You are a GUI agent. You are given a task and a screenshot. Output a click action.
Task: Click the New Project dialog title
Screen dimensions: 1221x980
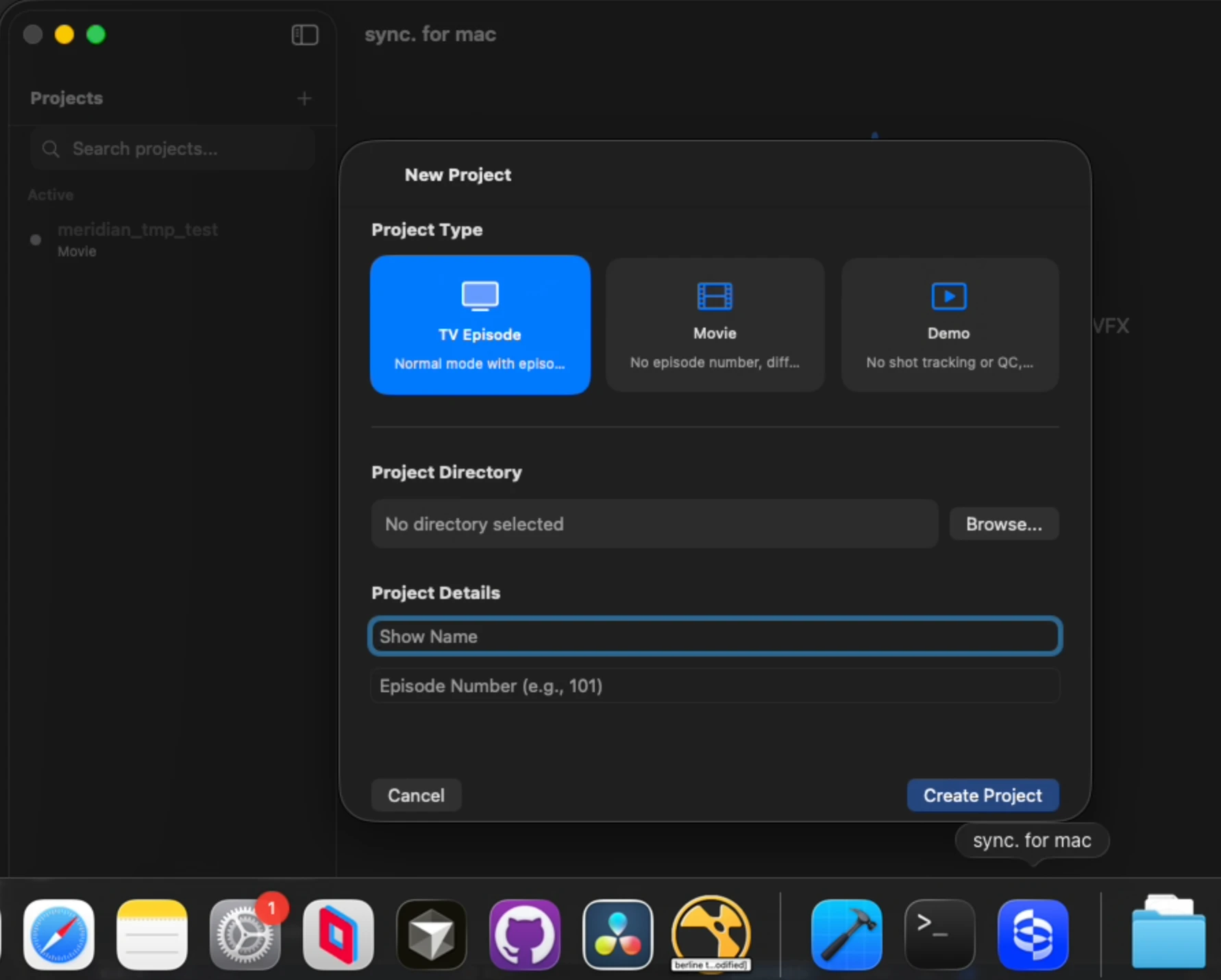[458, 175]
